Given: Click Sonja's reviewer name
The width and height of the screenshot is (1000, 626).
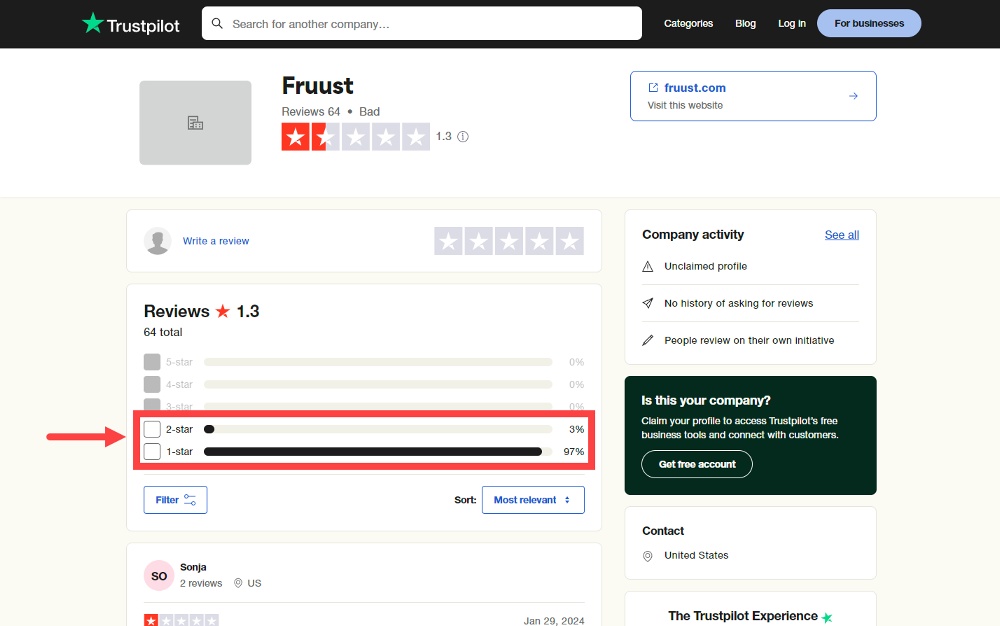Looking at the screenshot, I should (x=193, y=567).
